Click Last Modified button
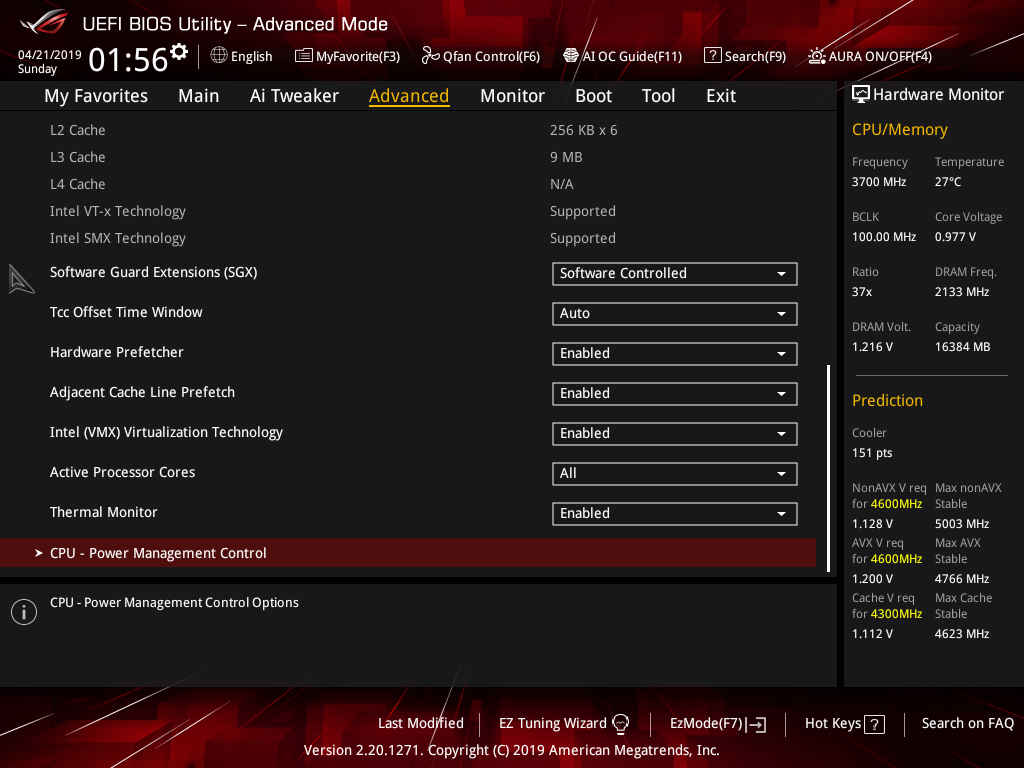Image resolution: width=1024 pixels, height=768 pixels. coord(421,724)
